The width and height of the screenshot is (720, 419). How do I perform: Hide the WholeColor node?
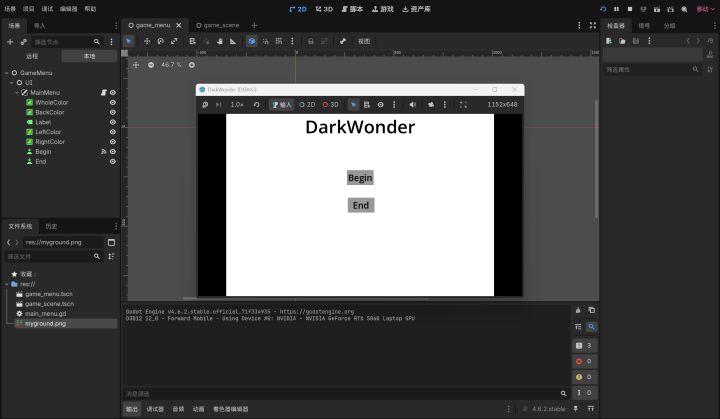112,102
